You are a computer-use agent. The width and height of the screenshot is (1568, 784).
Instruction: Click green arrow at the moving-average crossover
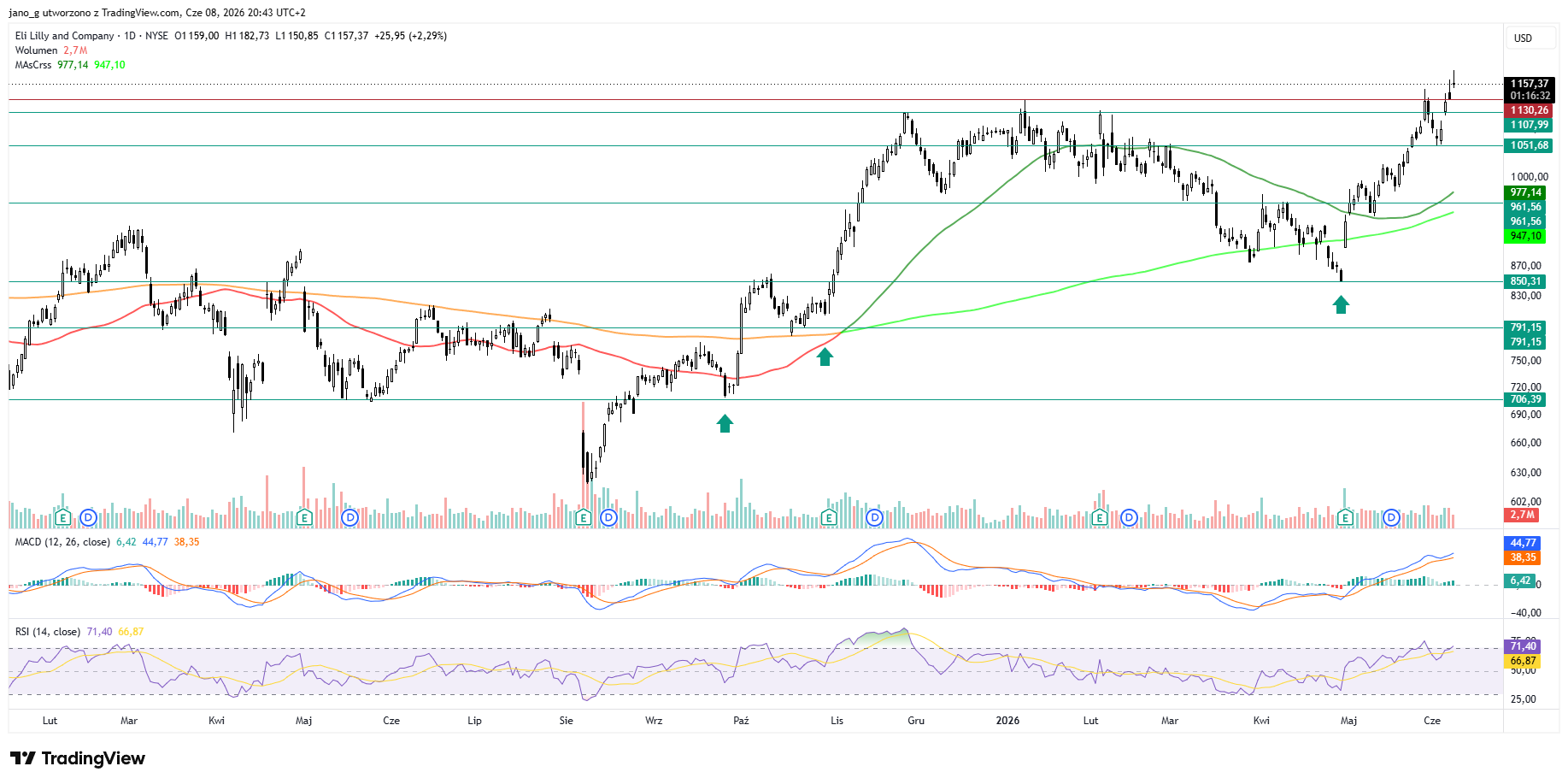(825, 357)
